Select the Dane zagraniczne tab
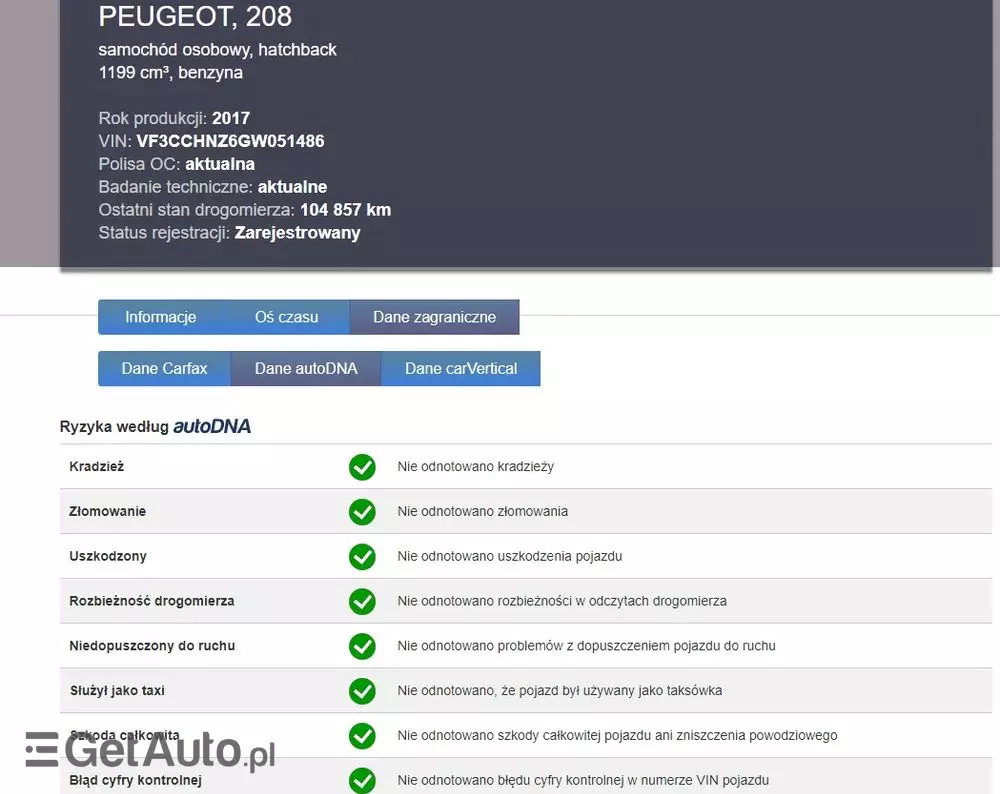The height and width of the screenshot is (794, 1000). 434,317
